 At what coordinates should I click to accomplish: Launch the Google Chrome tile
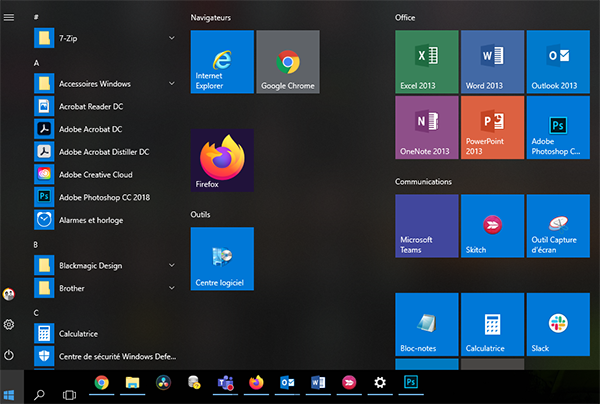287,61
